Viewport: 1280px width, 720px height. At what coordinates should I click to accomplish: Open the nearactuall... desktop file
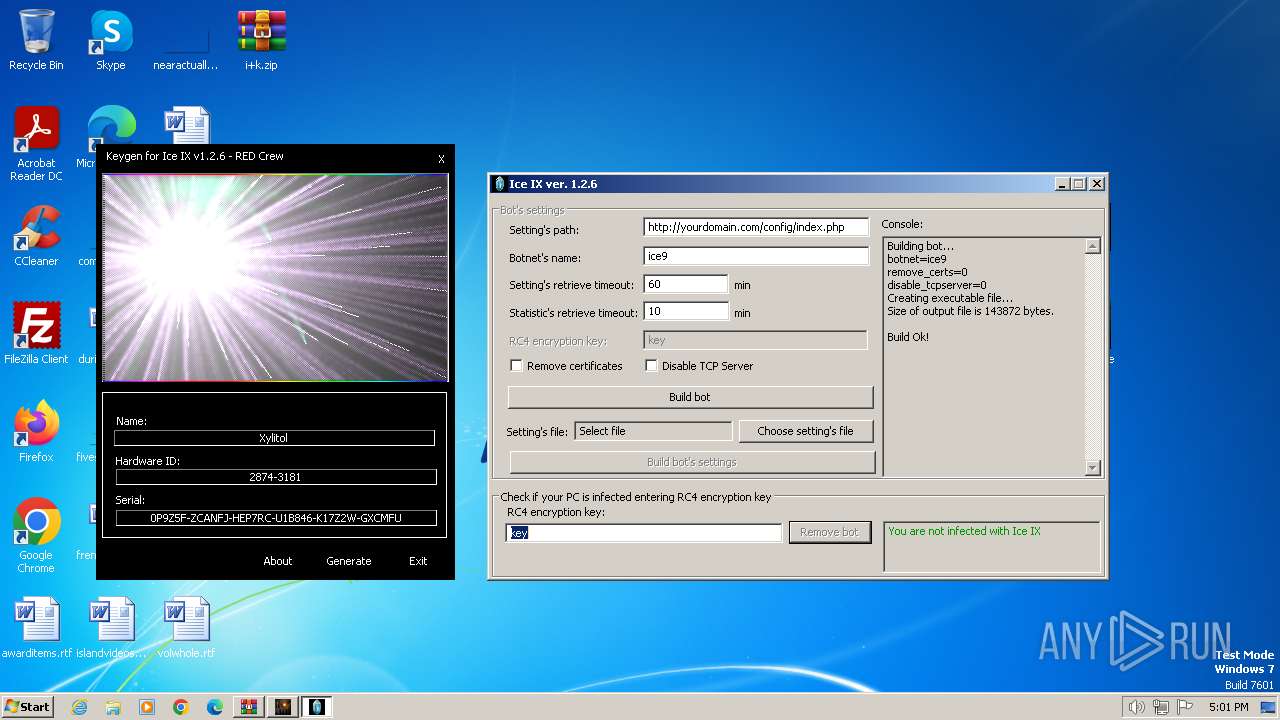(185, 40)
